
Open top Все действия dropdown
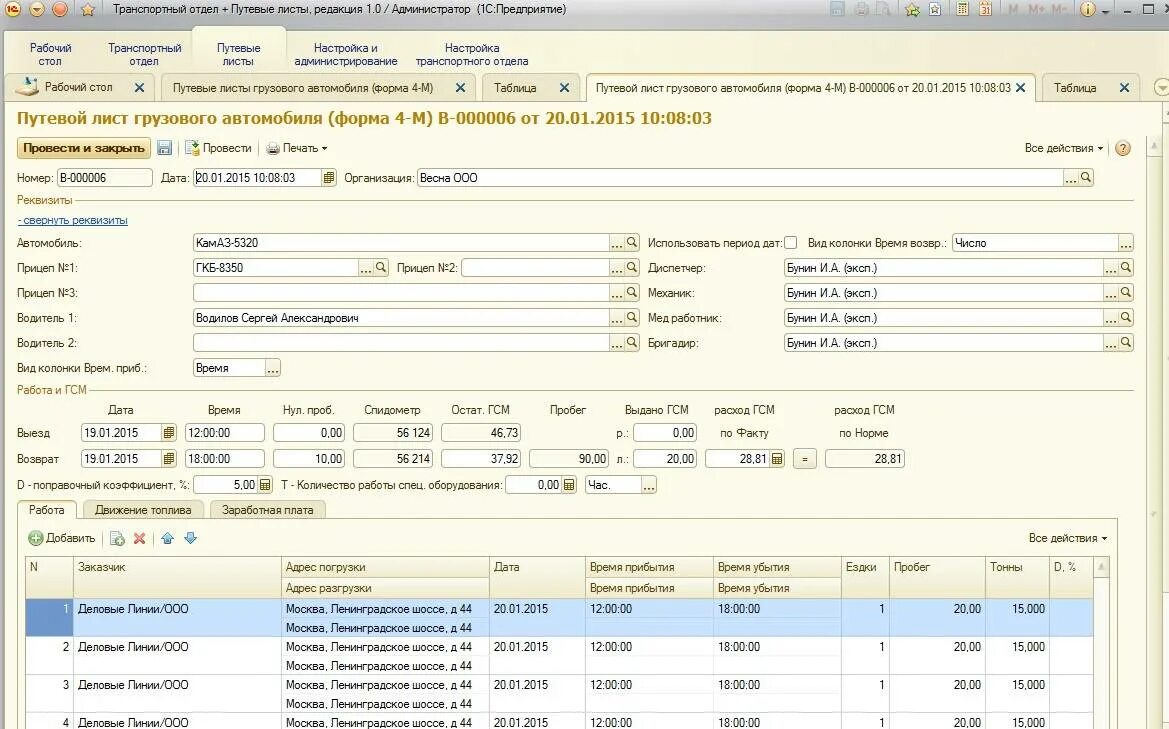pos(1065,148)
